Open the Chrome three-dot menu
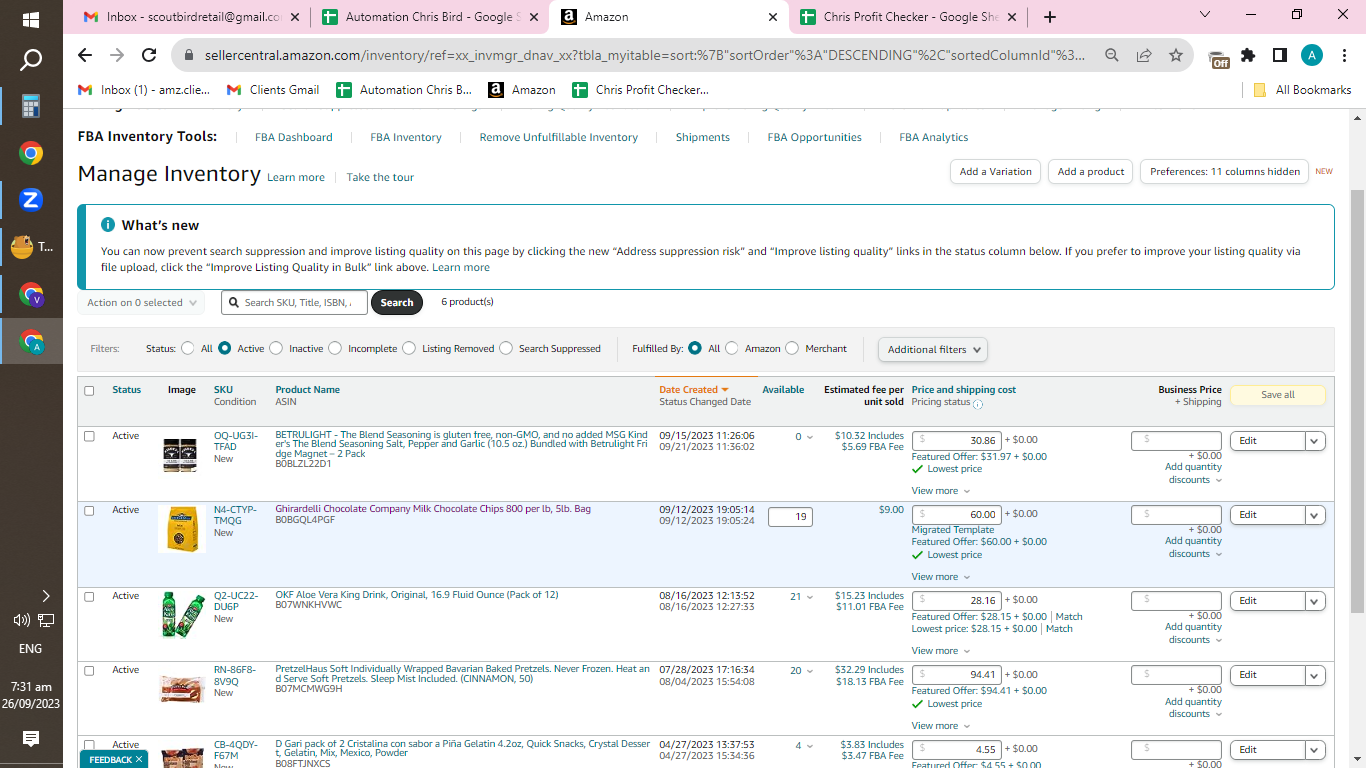This screenshot has height=768, width=1366. (1344, 56)
